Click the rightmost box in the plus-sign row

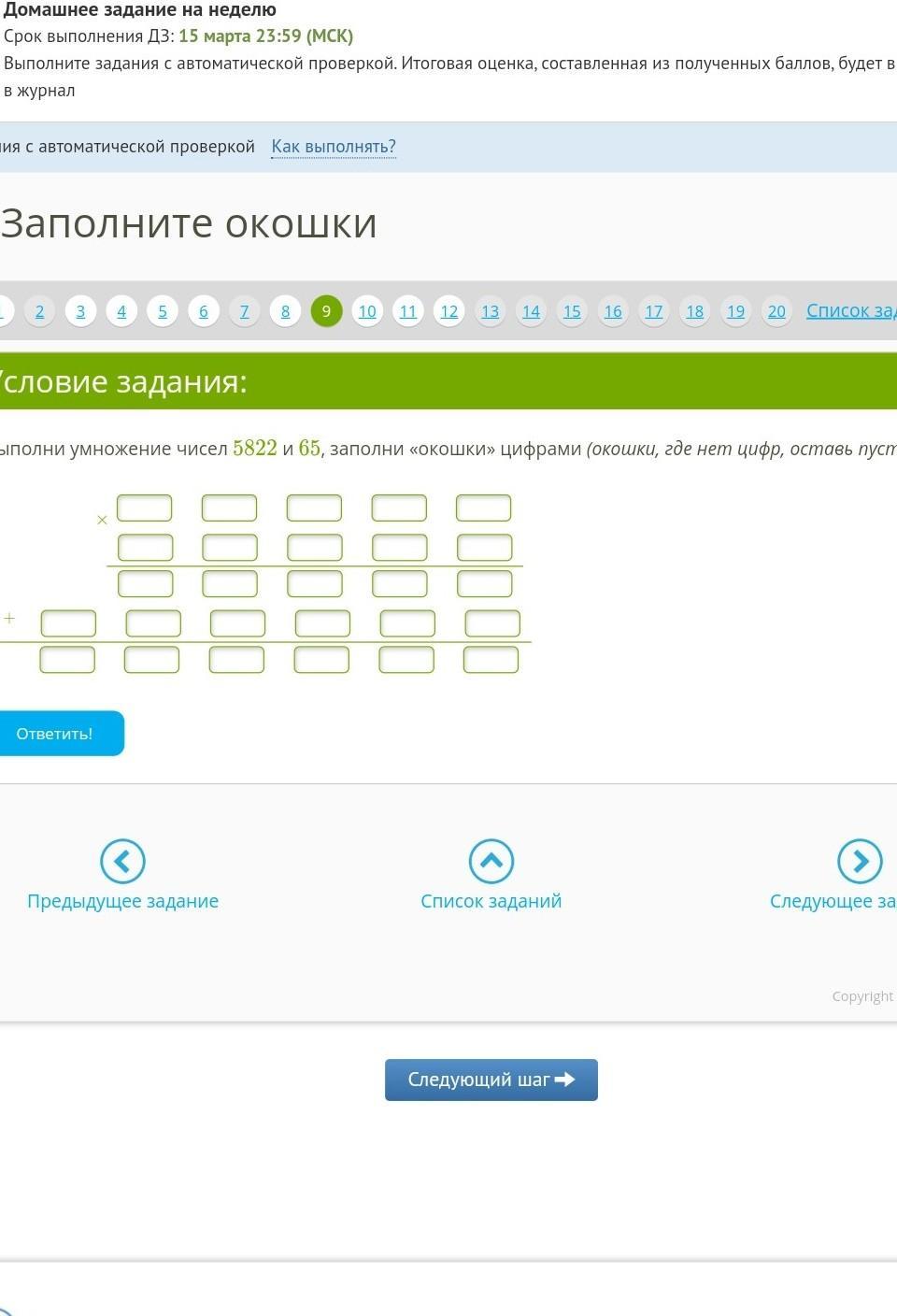tap(492, 623)
